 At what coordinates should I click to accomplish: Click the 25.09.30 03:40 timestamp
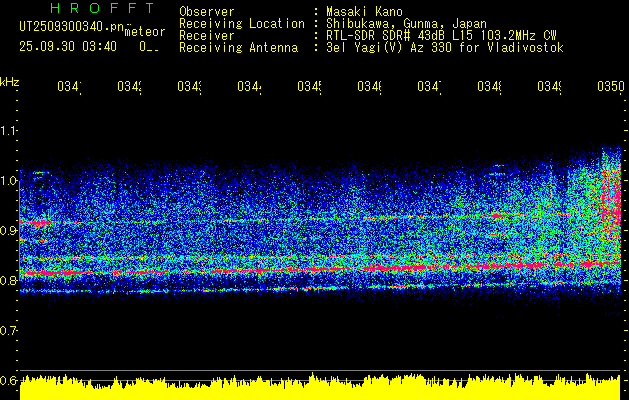(x=68, y=46)
